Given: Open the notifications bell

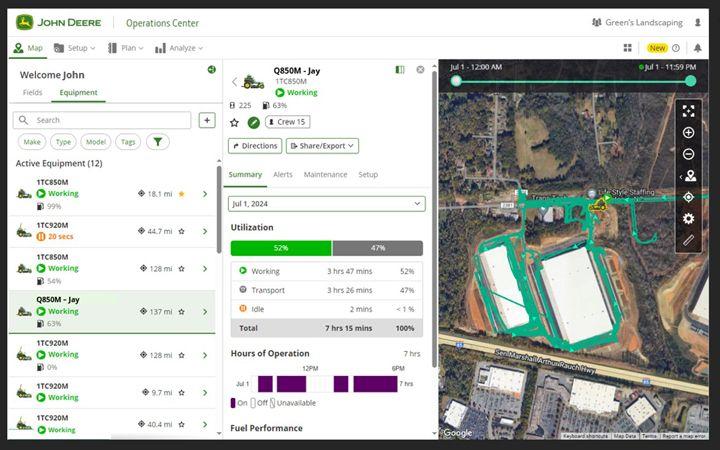Looking at the screenshot, I should pyautogui.click(x=698, y=48).
